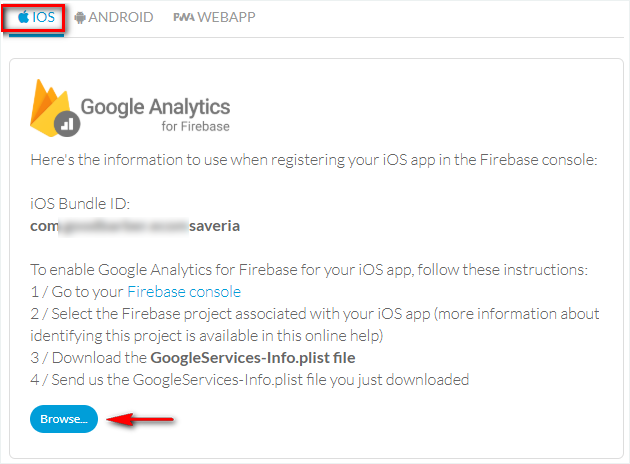Click the PWA icon beside WEBAPP

(x=183, y=17)
